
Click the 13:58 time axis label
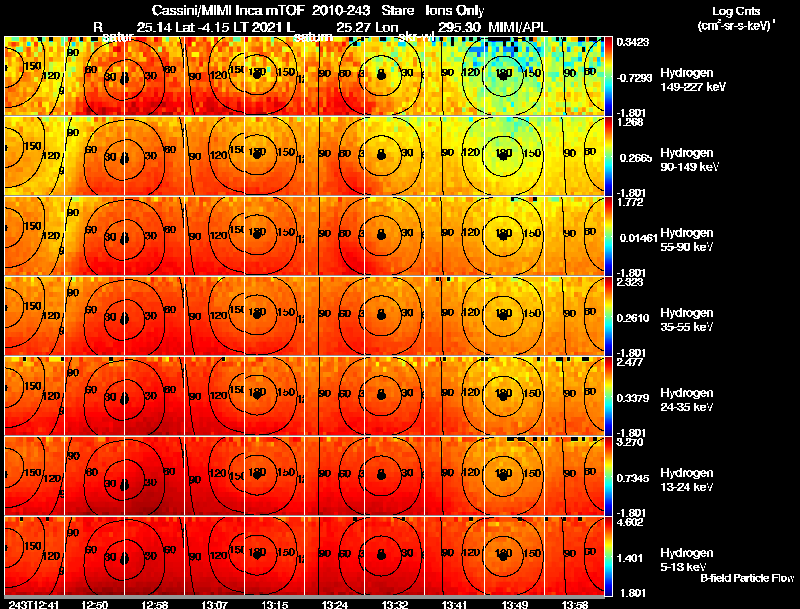point(575,604)
